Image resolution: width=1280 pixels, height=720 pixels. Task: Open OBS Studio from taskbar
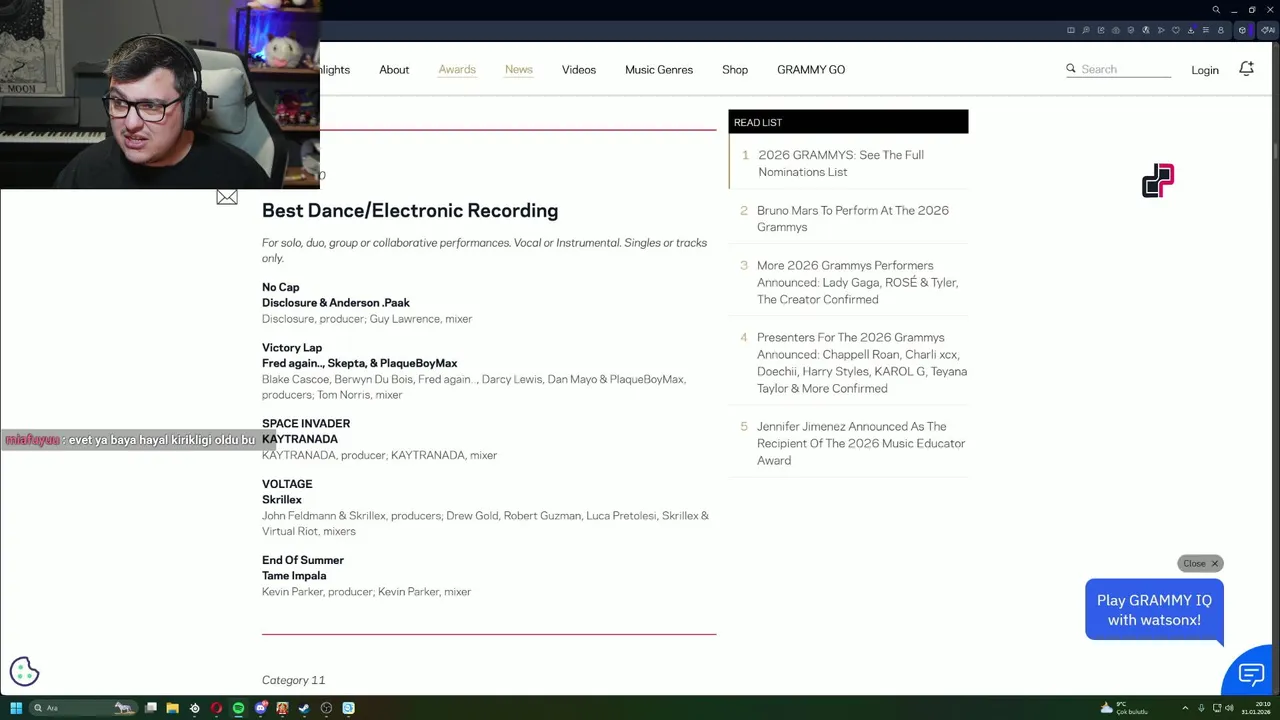pyautogui.click(x=326, y=708)
